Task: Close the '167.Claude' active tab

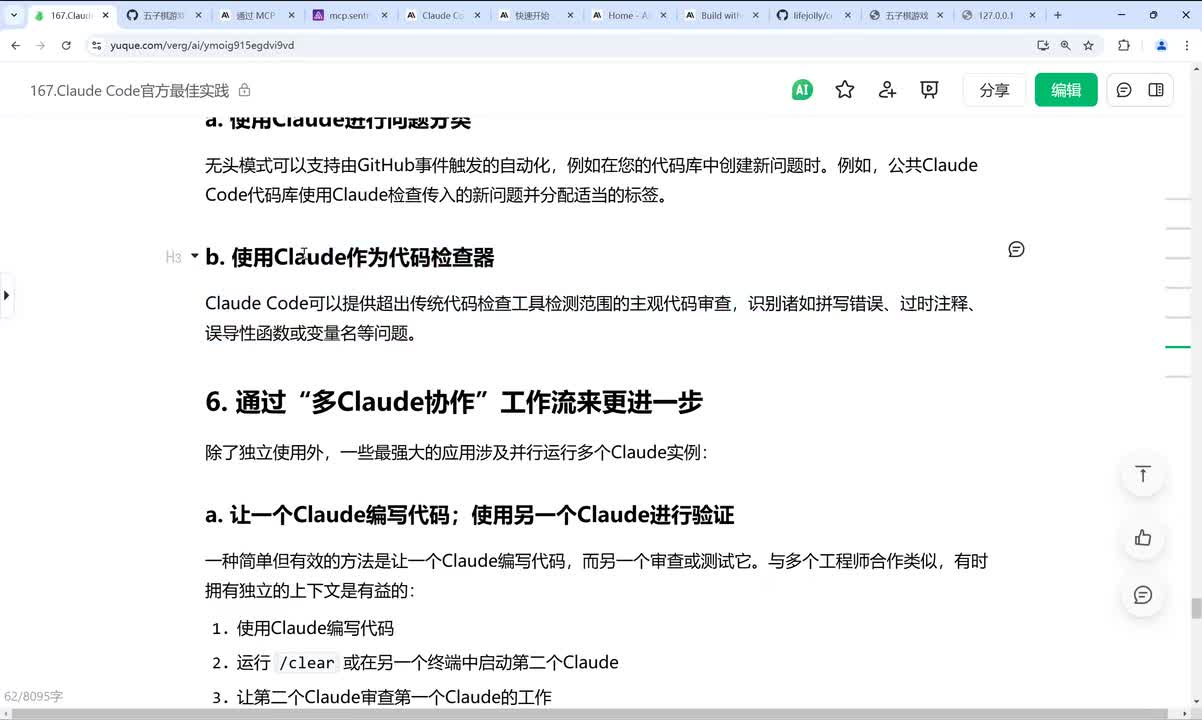Action: 105,16
